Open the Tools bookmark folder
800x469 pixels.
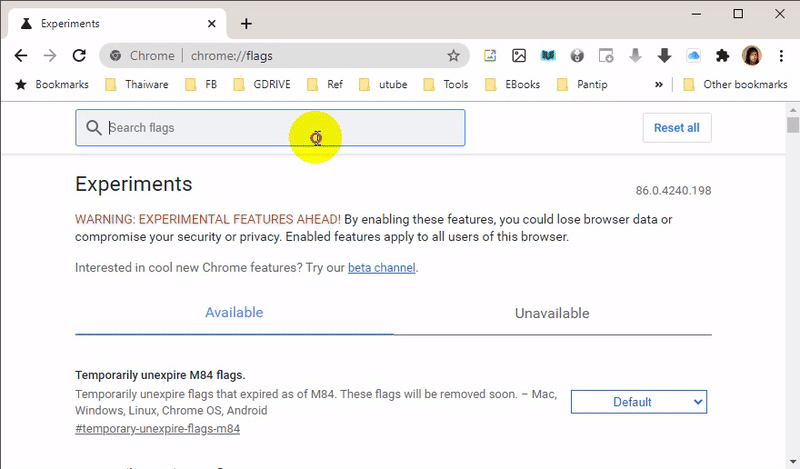coord(445,84)
